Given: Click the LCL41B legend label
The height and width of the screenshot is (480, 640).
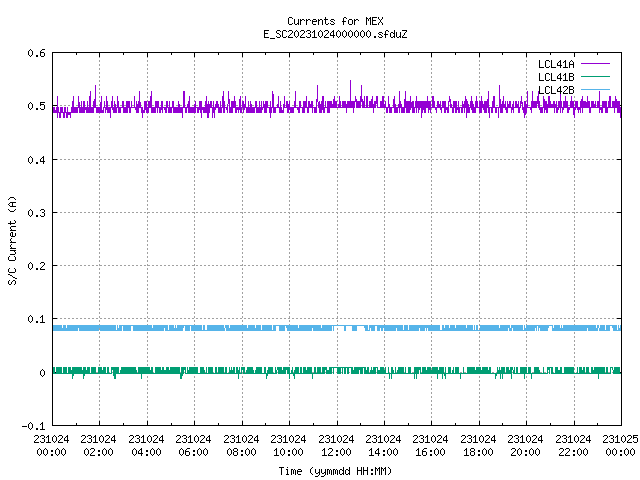Looking at the screenshot, I should (x=556, y=77).
